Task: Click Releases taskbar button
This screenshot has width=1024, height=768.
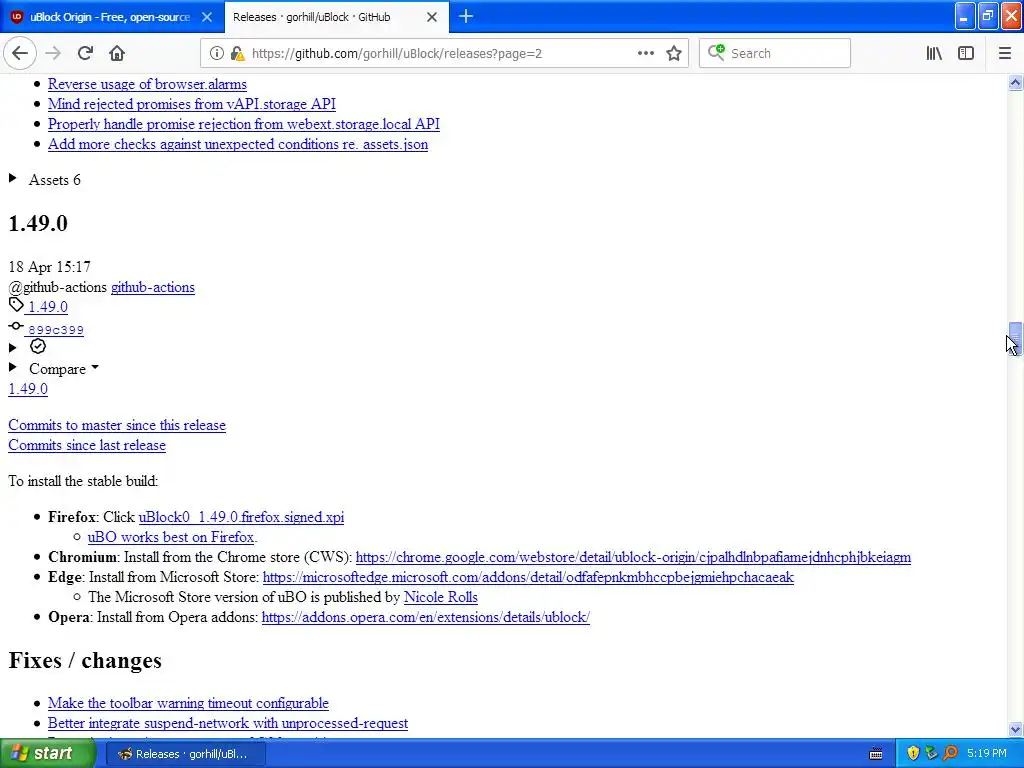Action: (184, 754)
